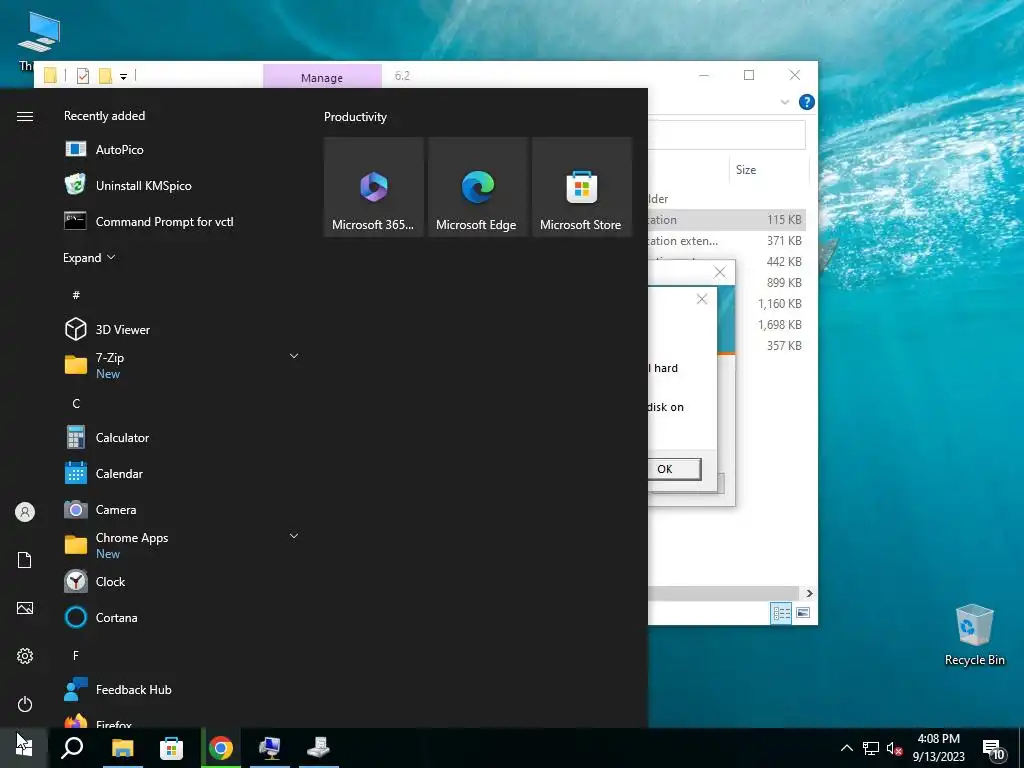1024x768 pixels.
Task: Click Properties icon in Explorer title bar
Action: [83, 76]
